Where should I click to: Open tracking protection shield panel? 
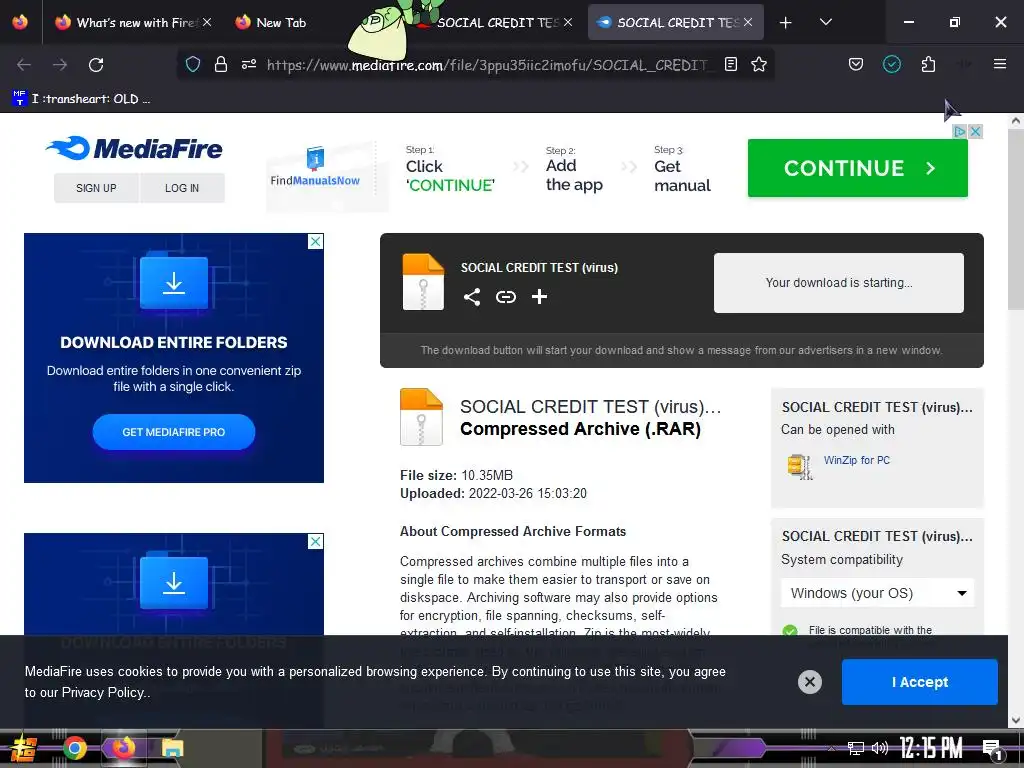(193, 64)
